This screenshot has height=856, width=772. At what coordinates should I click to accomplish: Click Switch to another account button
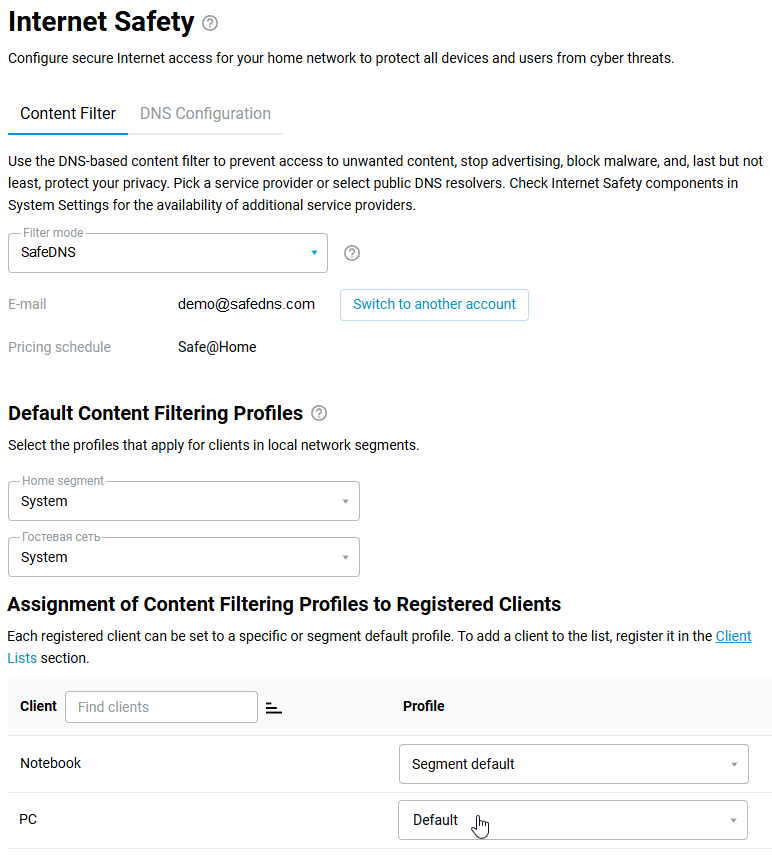click(x=434, y=304)
